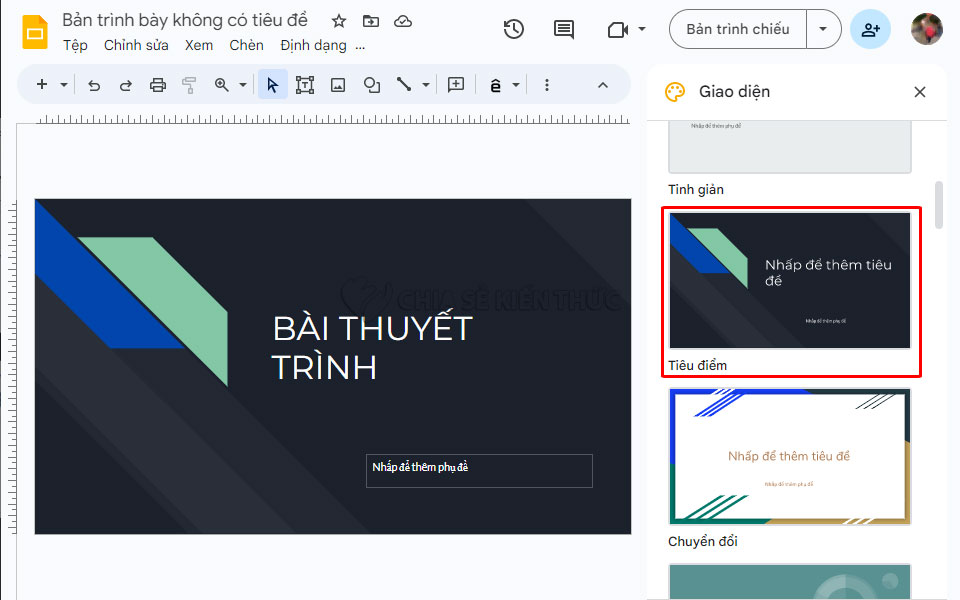Image resolution: width=960 pixels, height=600 pixels.
Task: Click the input tools ê icon
Action: click(495, 85)
